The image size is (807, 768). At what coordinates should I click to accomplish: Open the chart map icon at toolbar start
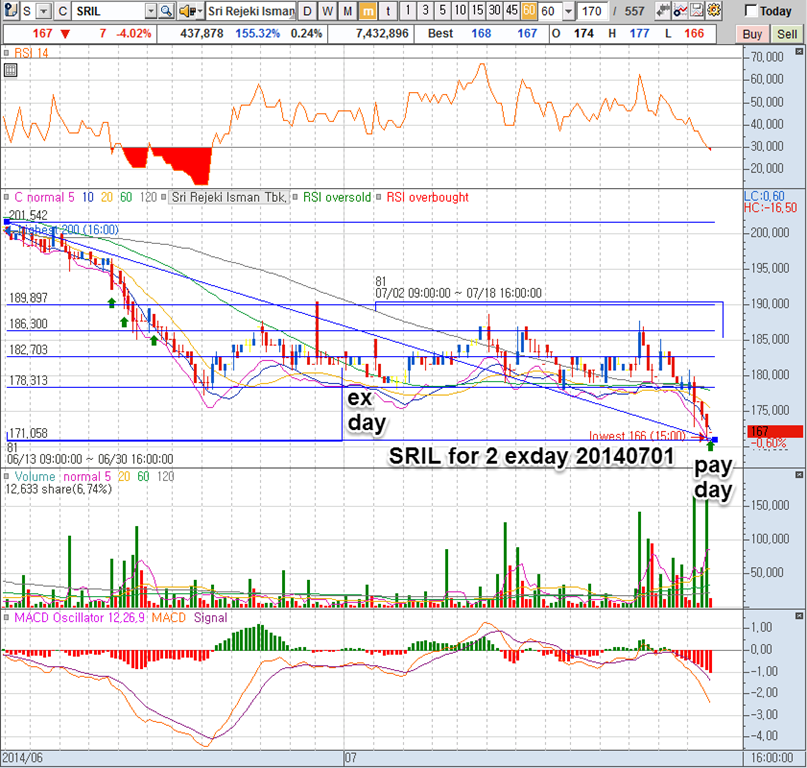pos(11,10)
